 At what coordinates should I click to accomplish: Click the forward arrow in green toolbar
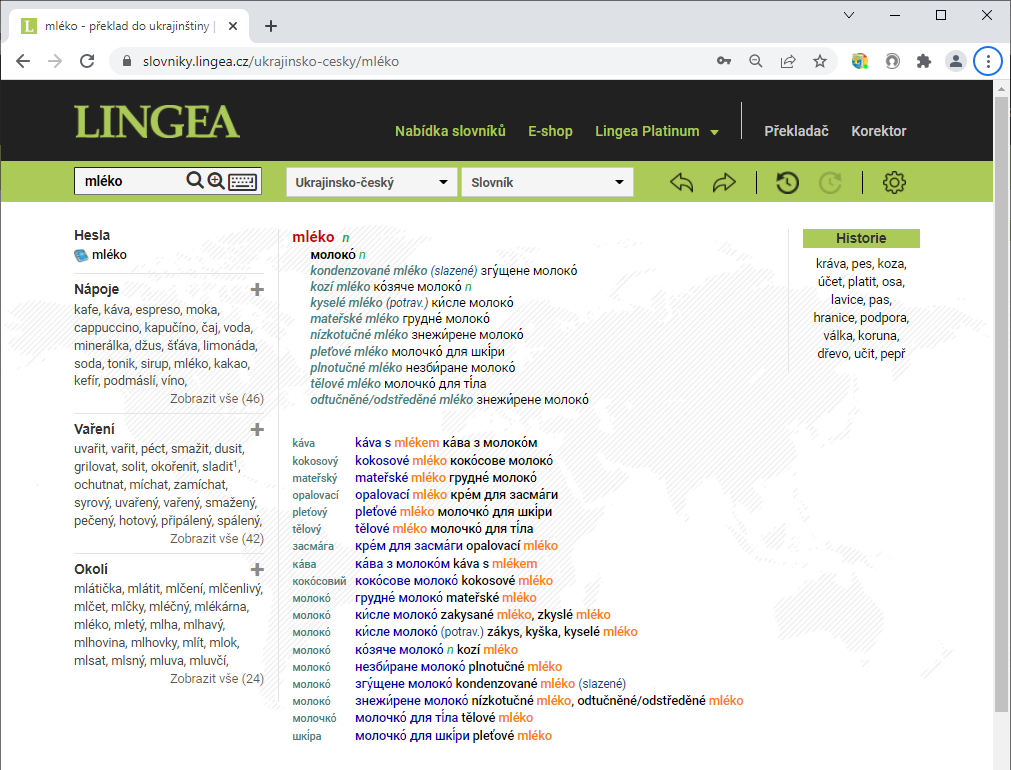724,183
